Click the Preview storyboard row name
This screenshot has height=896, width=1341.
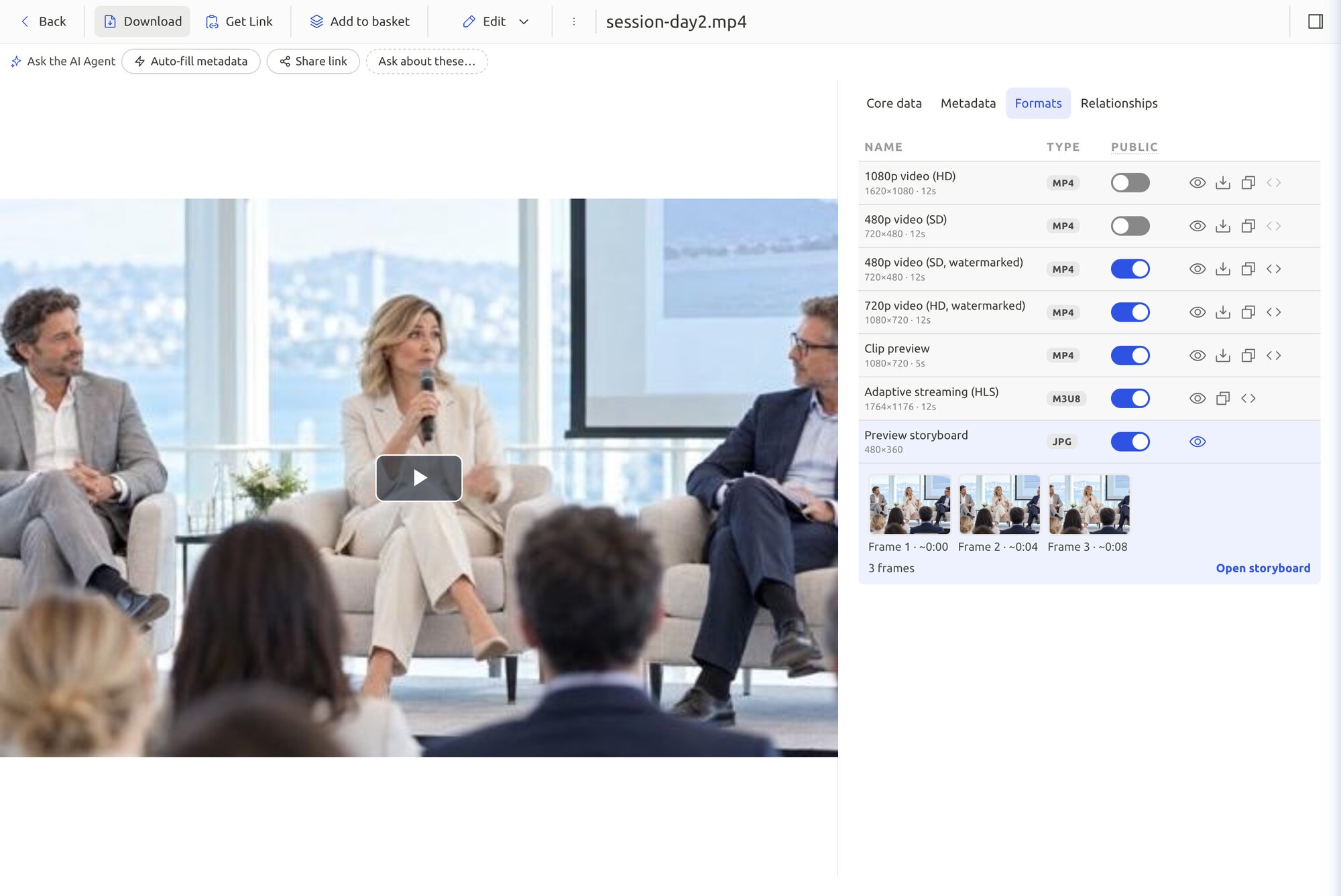tap(916, 435)
